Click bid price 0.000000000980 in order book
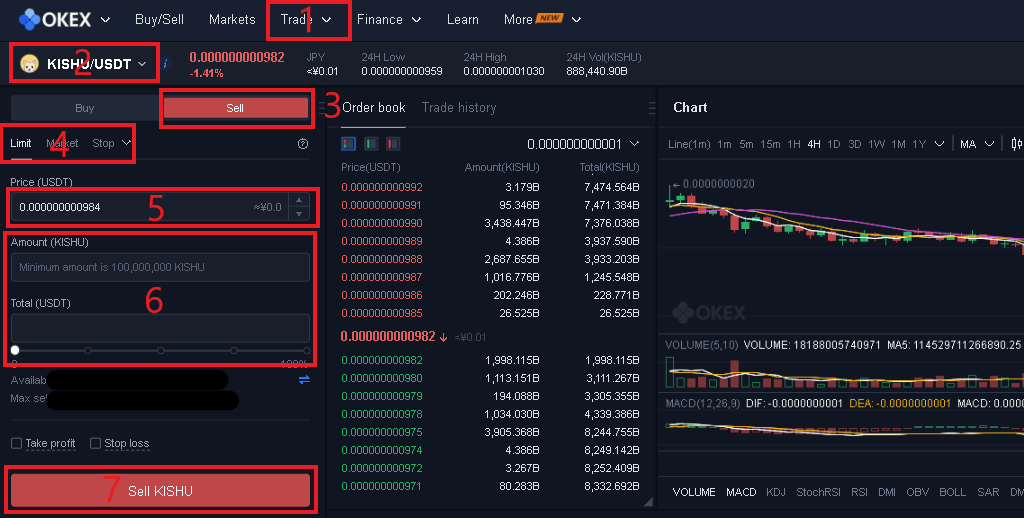This screenshot has width=1024, height=518. [381, 378]
